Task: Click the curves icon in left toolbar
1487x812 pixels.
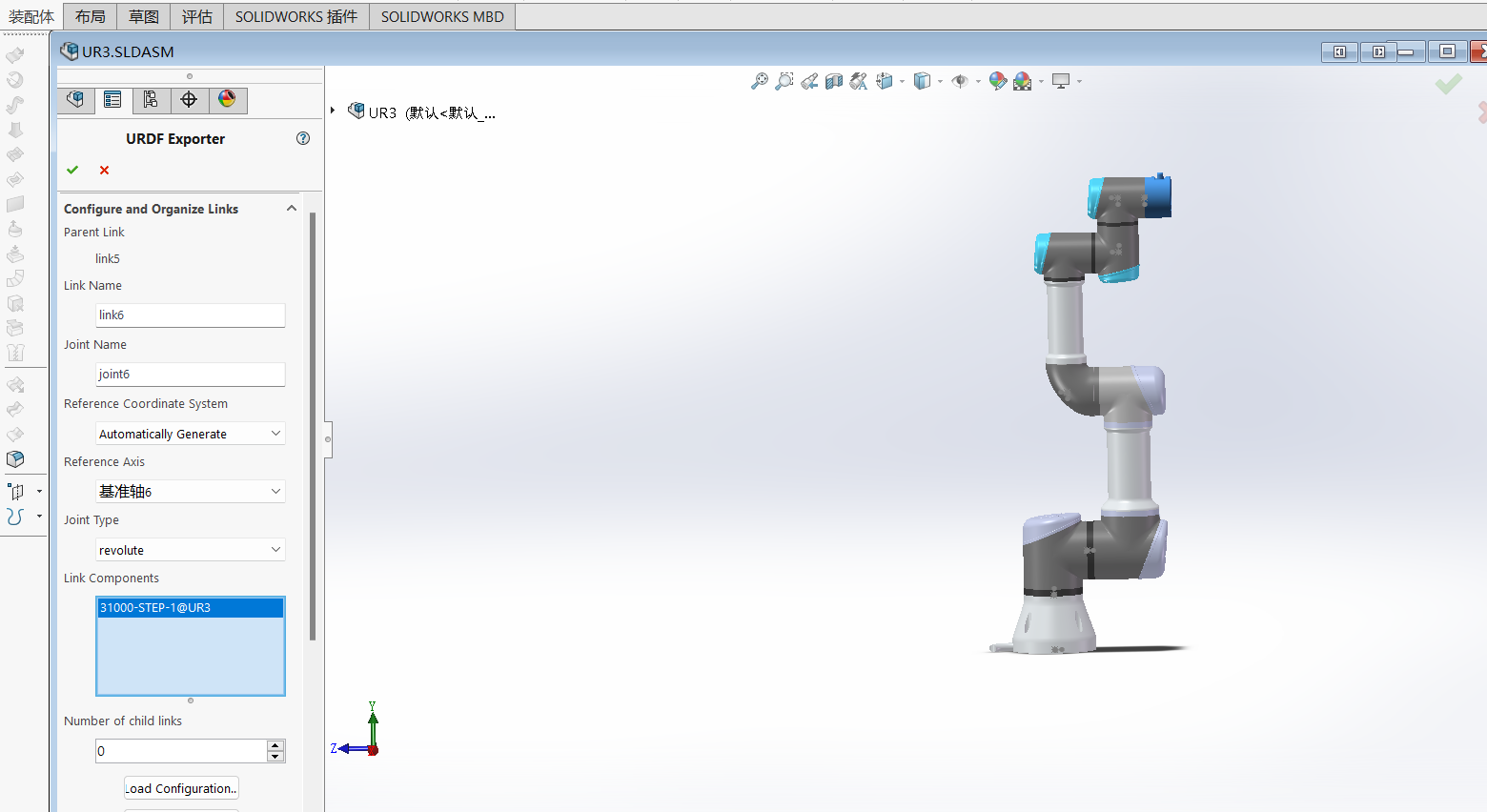Action: (15, 517)
